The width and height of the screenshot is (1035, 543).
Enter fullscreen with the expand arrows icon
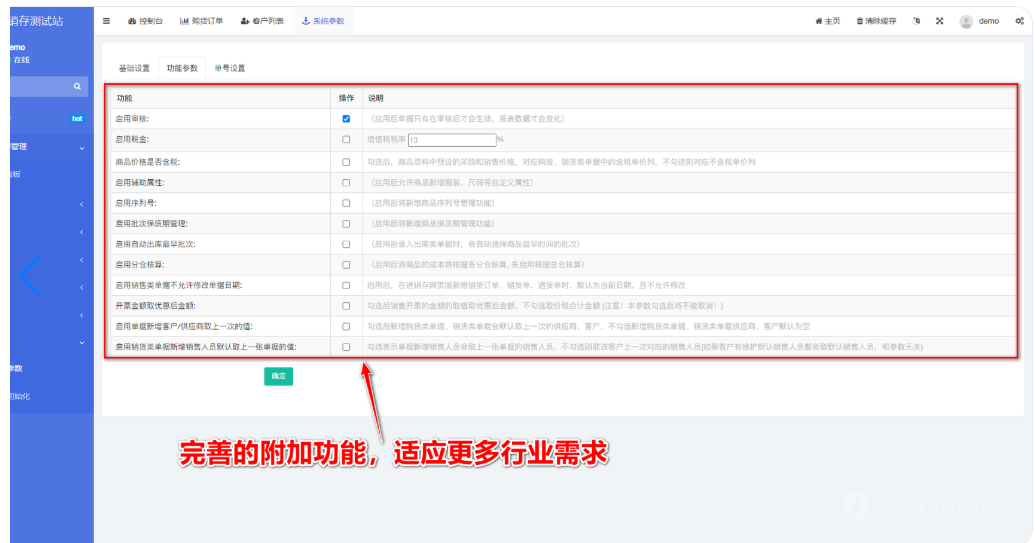[940, 21]
